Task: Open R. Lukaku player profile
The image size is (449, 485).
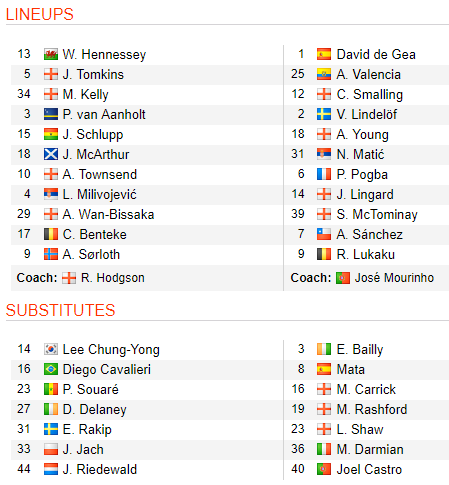Action: [366, 254]
